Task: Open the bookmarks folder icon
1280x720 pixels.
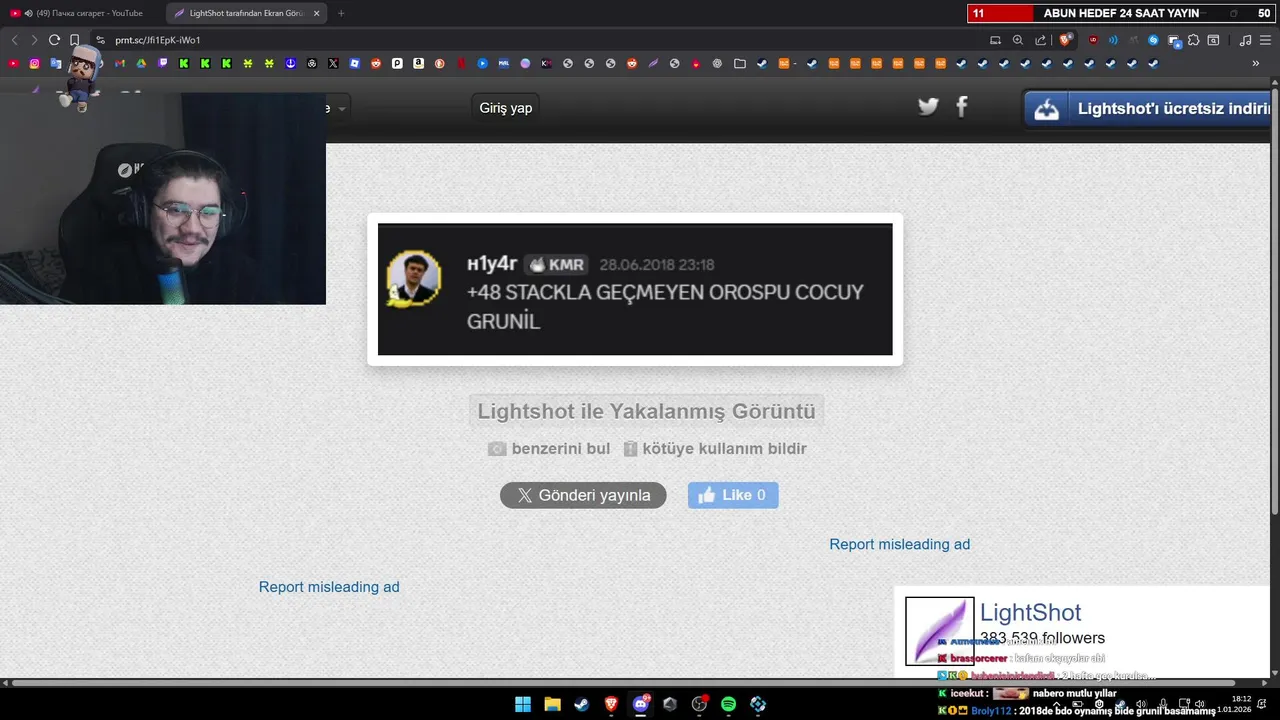Action: pos(739,63)
